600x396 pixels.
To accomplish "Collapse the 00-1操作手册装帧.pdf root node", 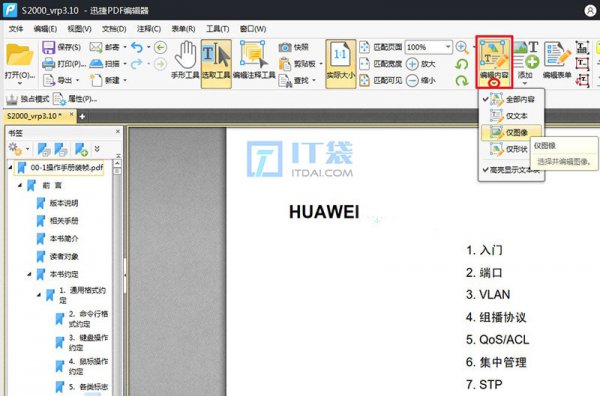I will point(10,167).
